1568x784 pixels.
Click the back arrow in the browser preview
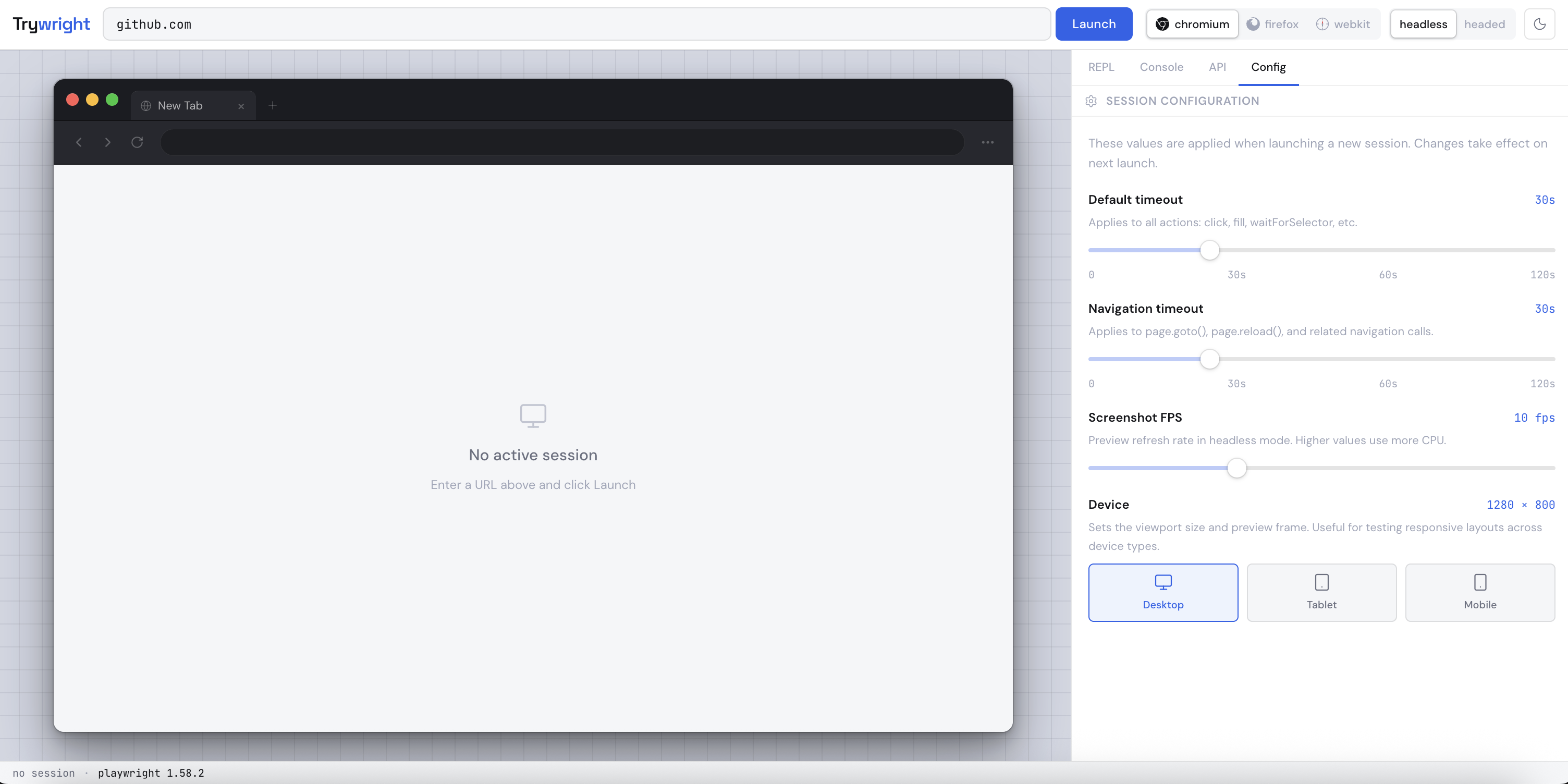(79, 142)
